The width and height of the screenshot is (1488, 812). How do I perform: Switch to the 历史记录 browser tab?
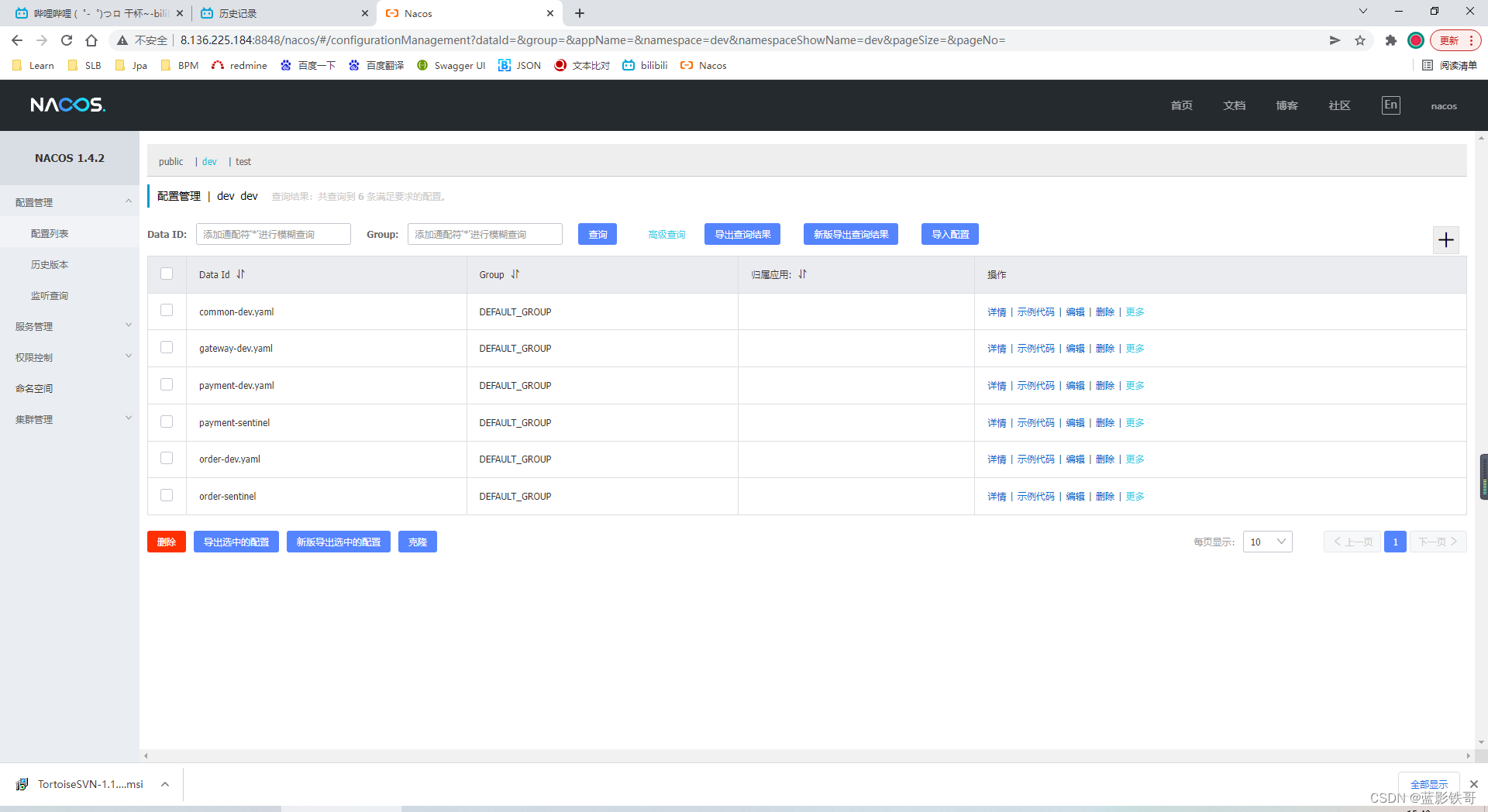[x=284, y=13]
